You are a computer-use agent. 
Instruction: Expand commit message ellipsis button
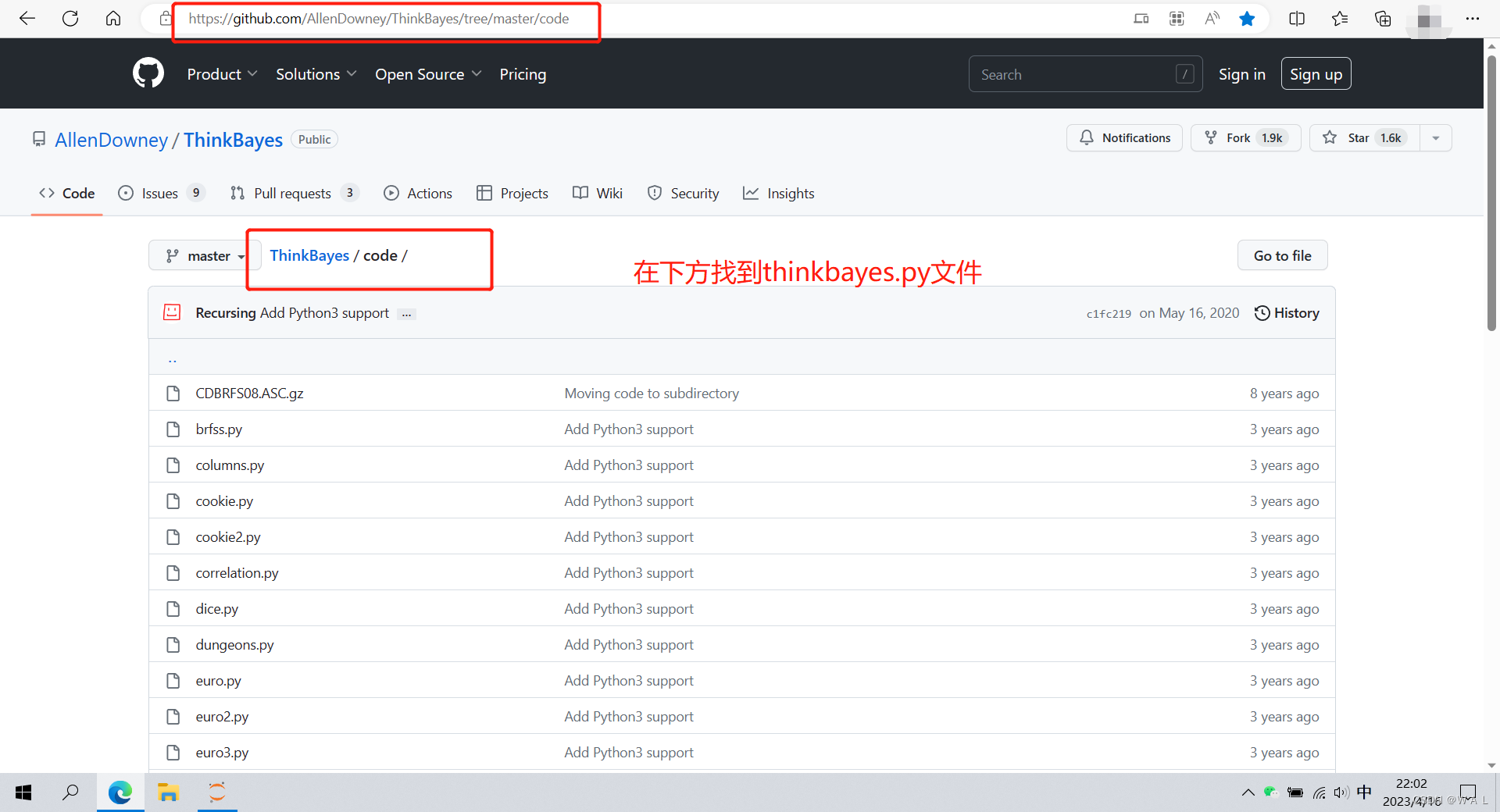406,314
